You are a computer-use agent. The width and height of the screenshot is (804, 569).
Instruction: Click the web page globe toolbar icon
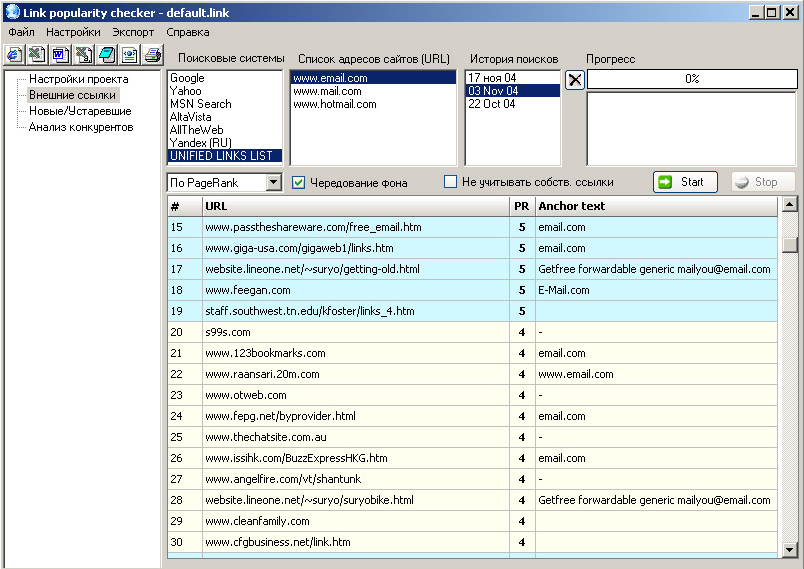[x=129, y=54]
